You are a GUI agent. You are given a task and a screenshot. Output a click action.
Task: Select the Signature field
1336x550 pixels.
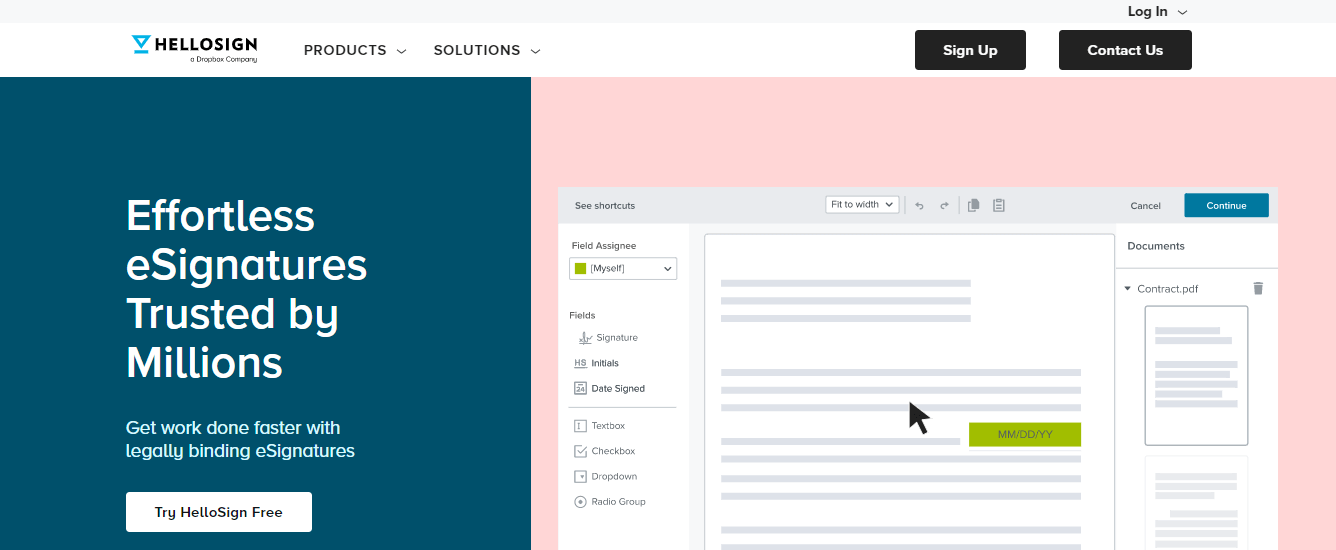coord(608,338)
